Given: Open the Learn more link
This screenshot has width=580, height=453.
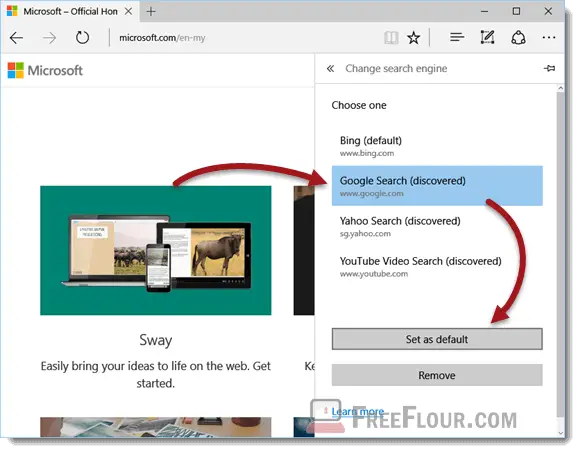Looking at the screenshot, I should 358,411.
